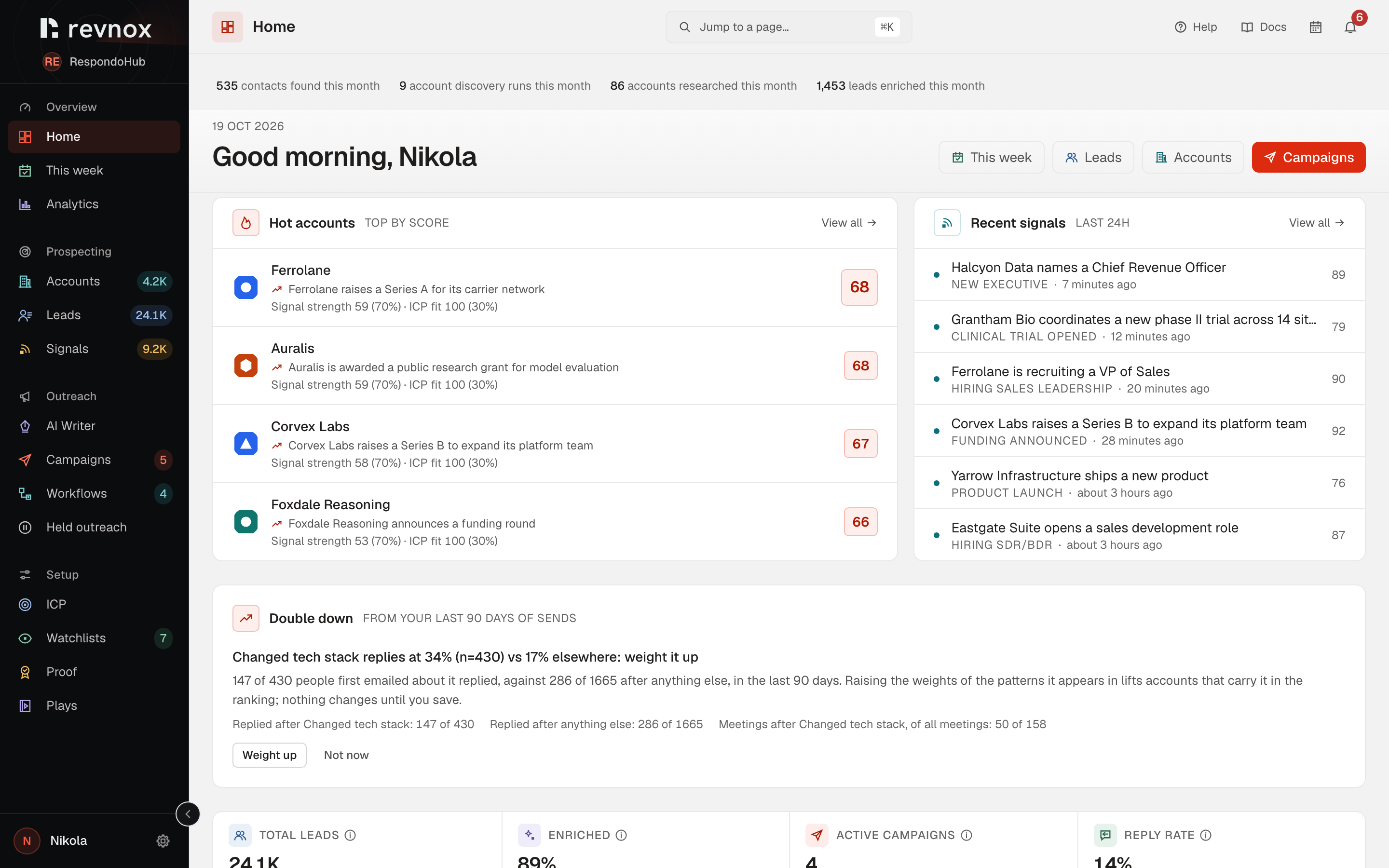Click the Nikola user profile in sidebar
This screenshot has height=868, width=1389.
pyautogui.click(x=52, y=841)
